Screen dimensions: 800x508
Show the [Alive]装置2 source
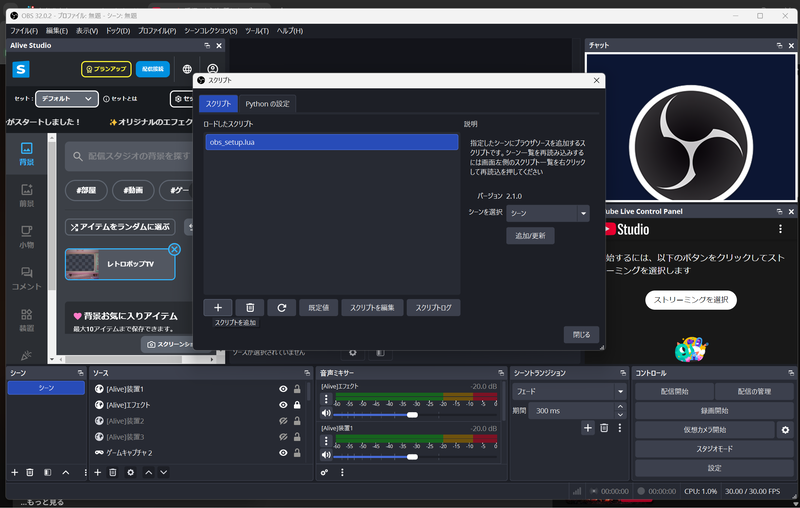283,421
